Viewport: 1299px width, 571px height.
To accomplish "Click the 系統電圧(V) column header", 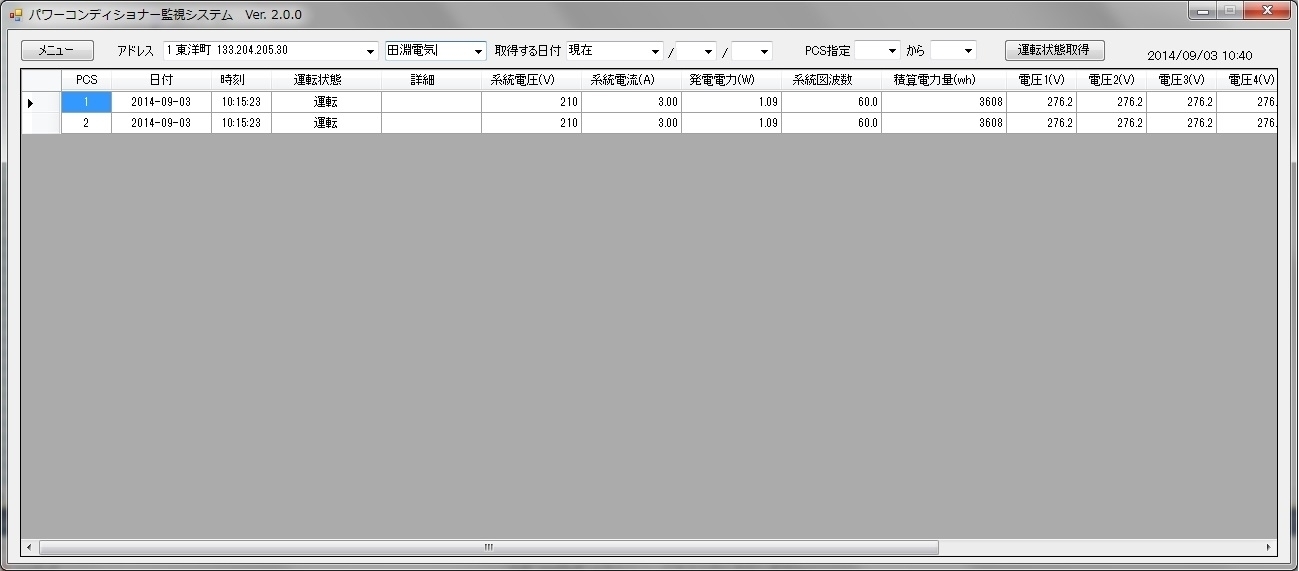I will [x=532, y=80].
